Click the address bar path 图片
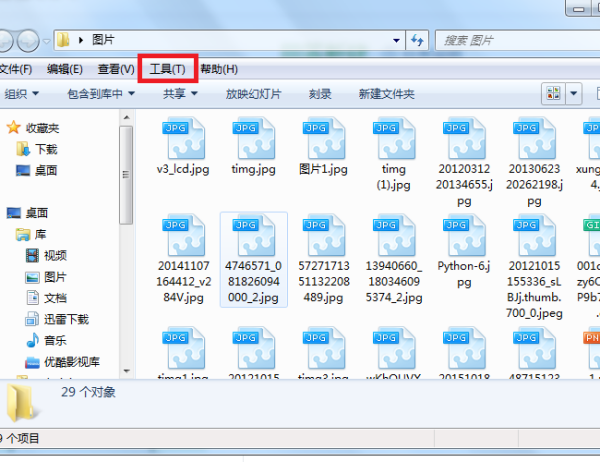600x462 pixels. 103,40
